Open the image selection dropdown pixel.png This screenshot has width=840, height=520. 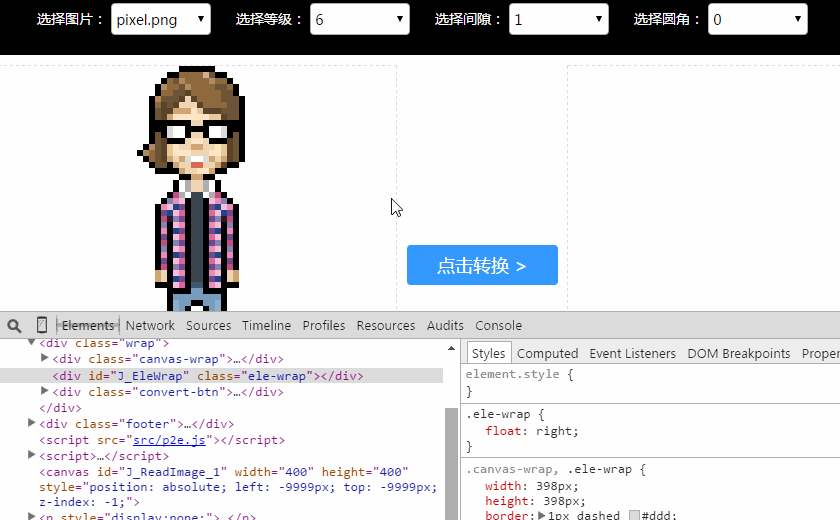(161, 19)
